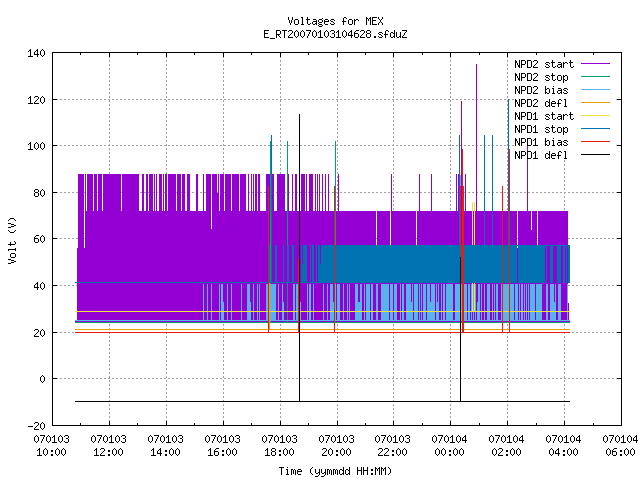Click the orange line sample for NPD2 defl
Image resolution: width=640 pixels, height=480 pixels.
(x=596, y=103)
